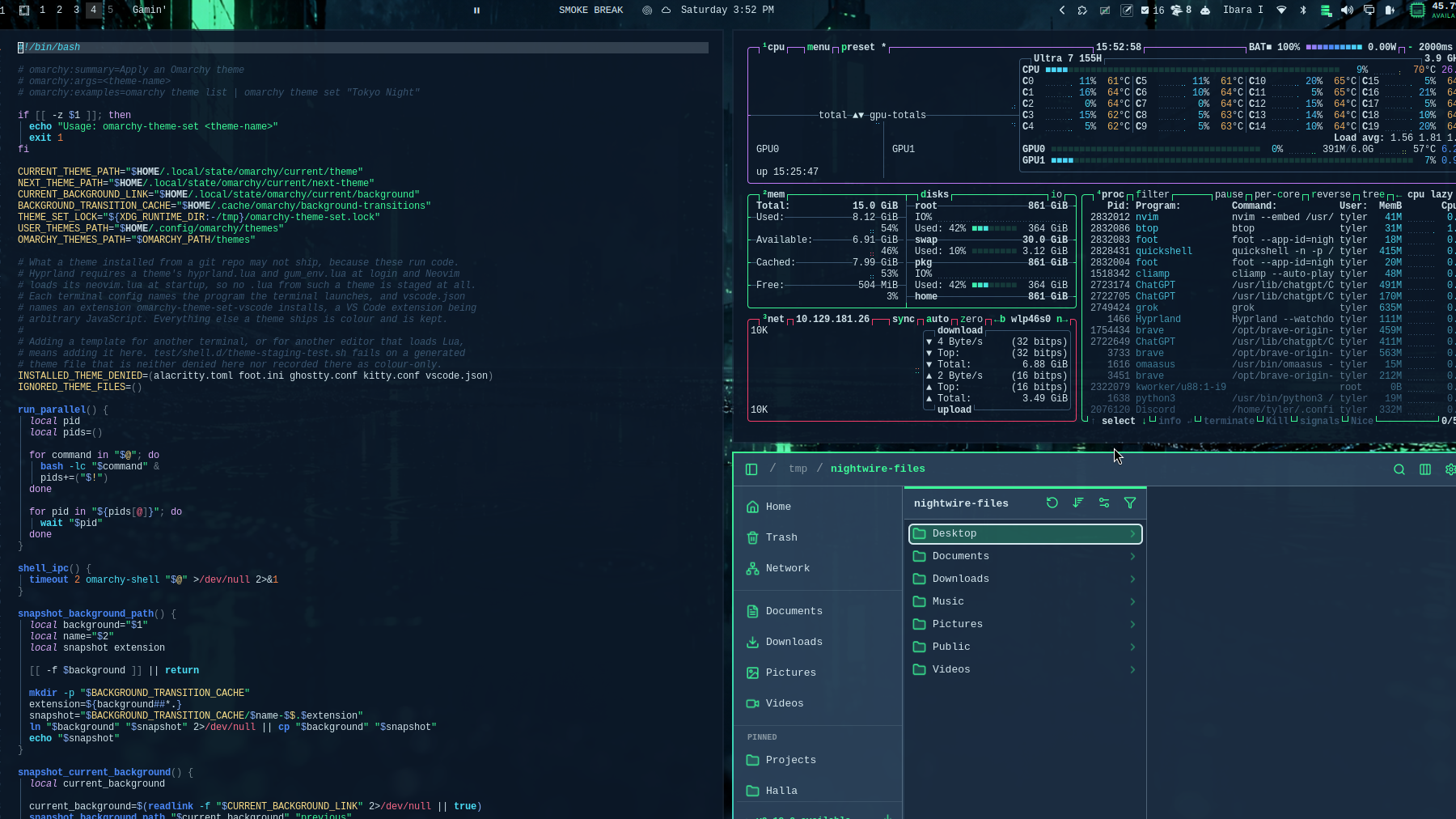Open the pinned Projects folder
This screenshot has width=1456, height=819.
pyautogui.click(x=819, y=760)
